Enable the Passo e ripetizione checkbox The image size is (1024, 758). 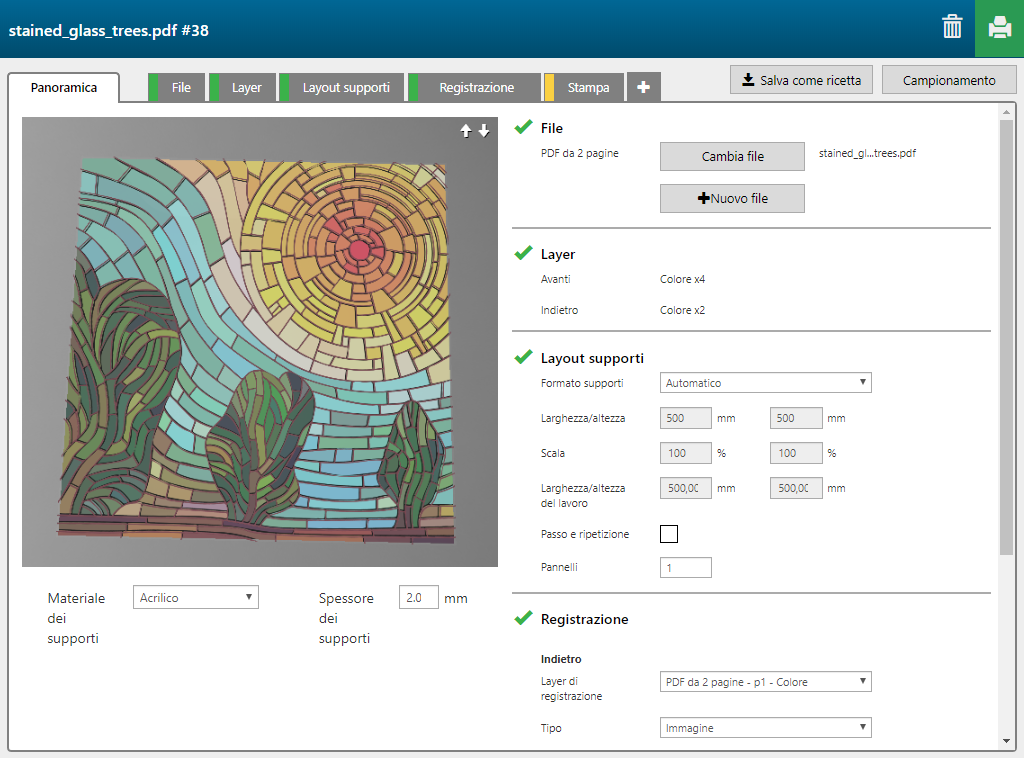(x=669, y=534)
